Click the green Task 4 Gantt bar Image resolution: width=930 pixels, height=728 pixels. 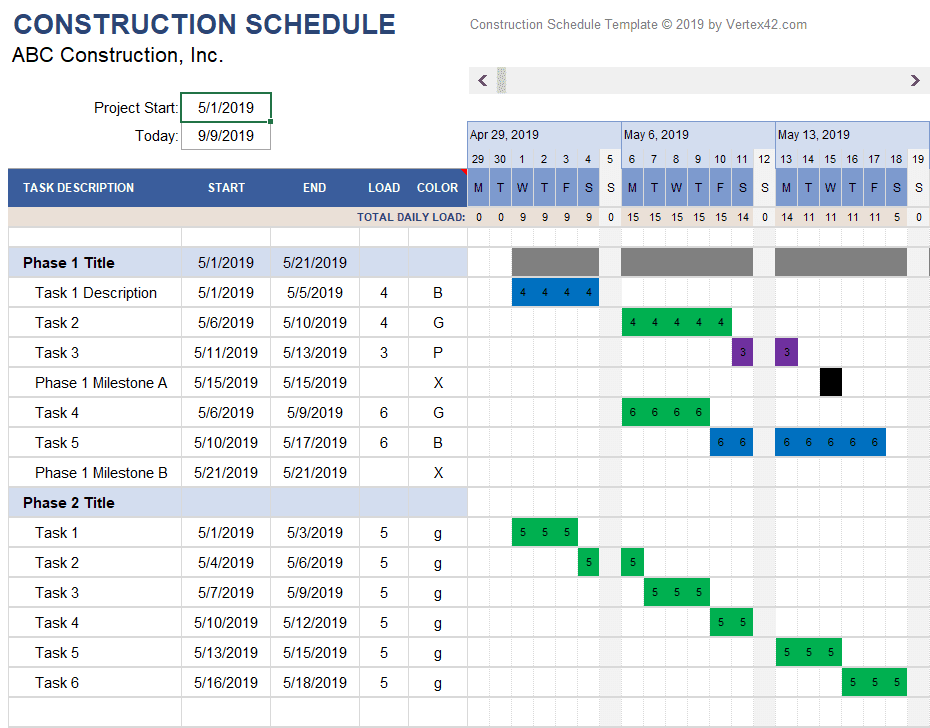click(x=665, y=412)
